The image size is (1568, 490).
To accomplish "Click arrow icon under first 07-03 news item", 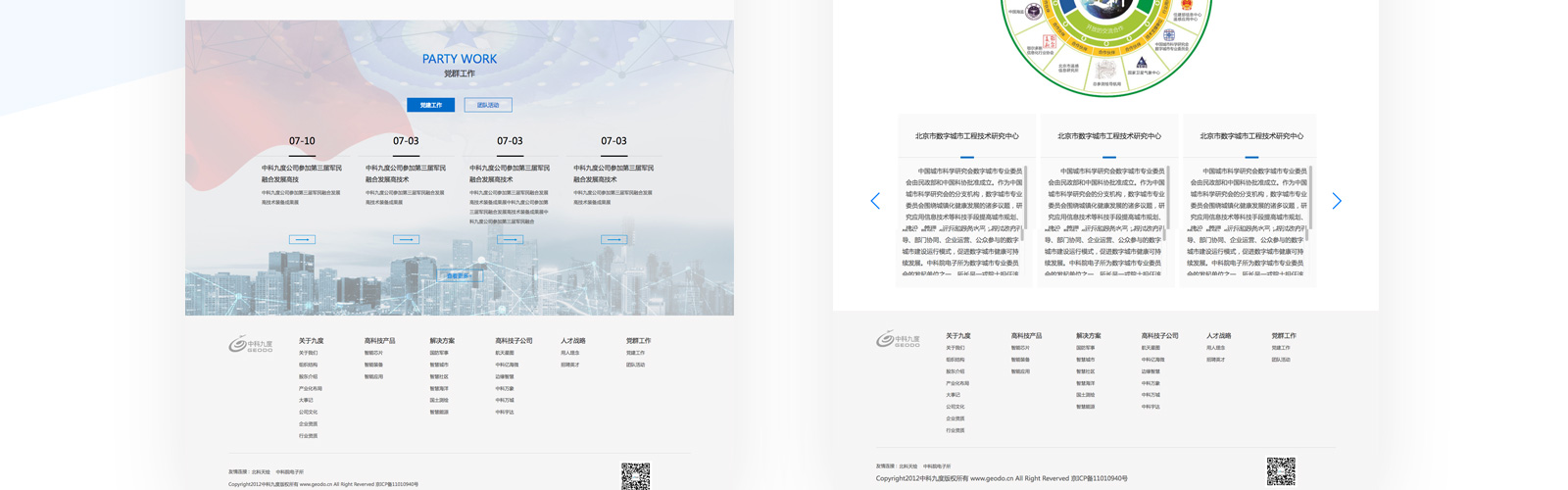I will click(x=406, y=239).
